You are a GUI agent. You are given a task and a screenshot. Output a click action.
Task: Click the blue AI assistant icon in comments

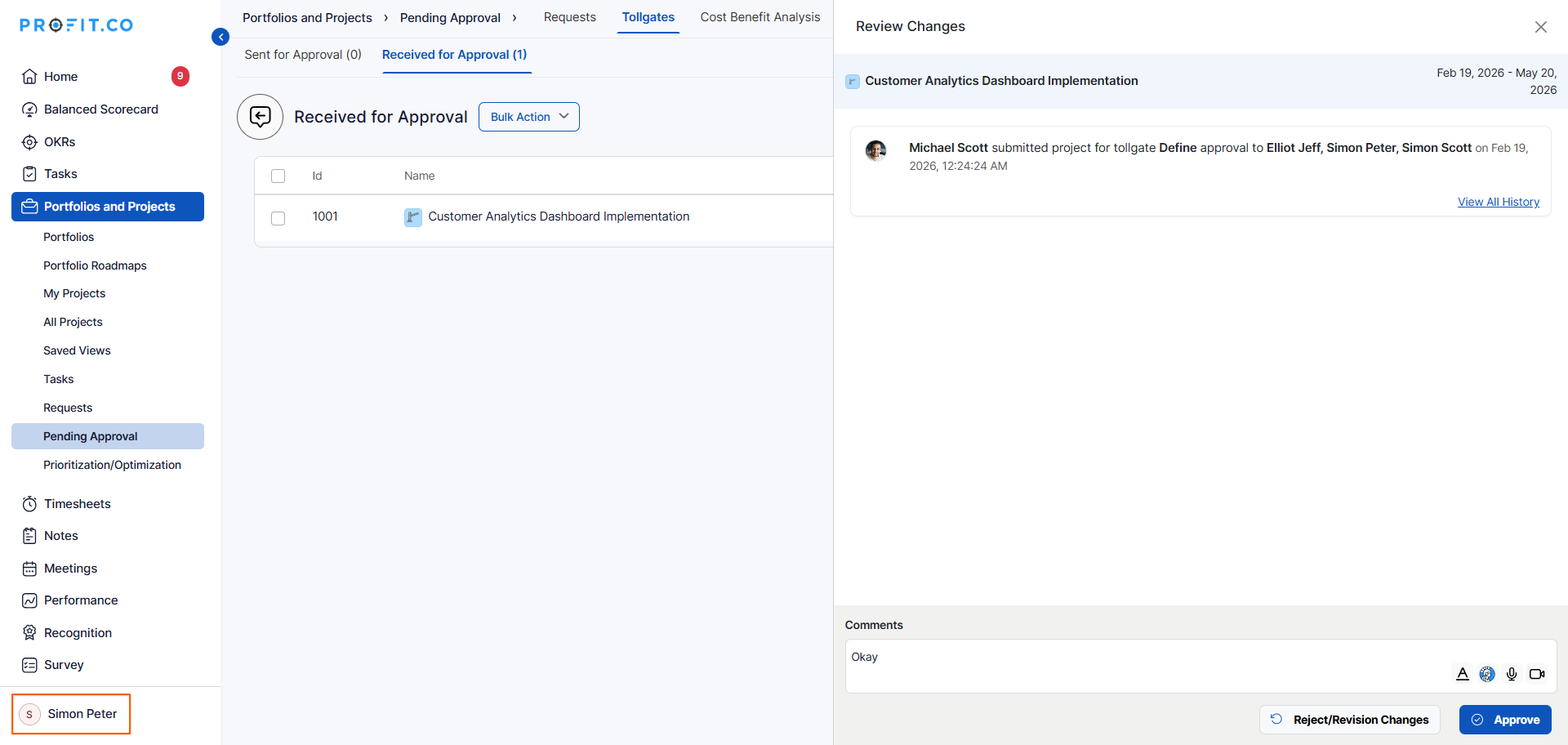point(1487,674)
